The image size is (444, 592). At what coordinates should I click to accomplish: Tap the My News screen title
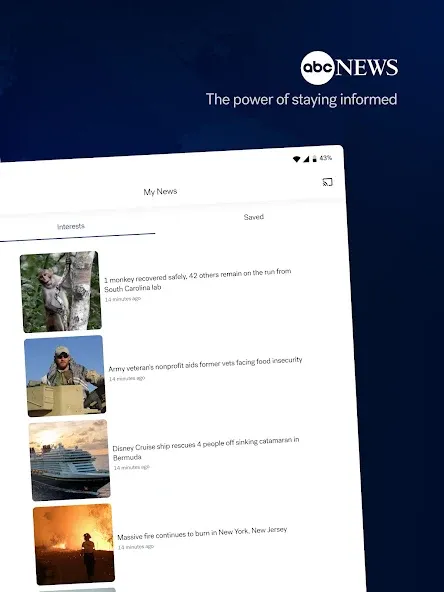[x=160, y=191]
